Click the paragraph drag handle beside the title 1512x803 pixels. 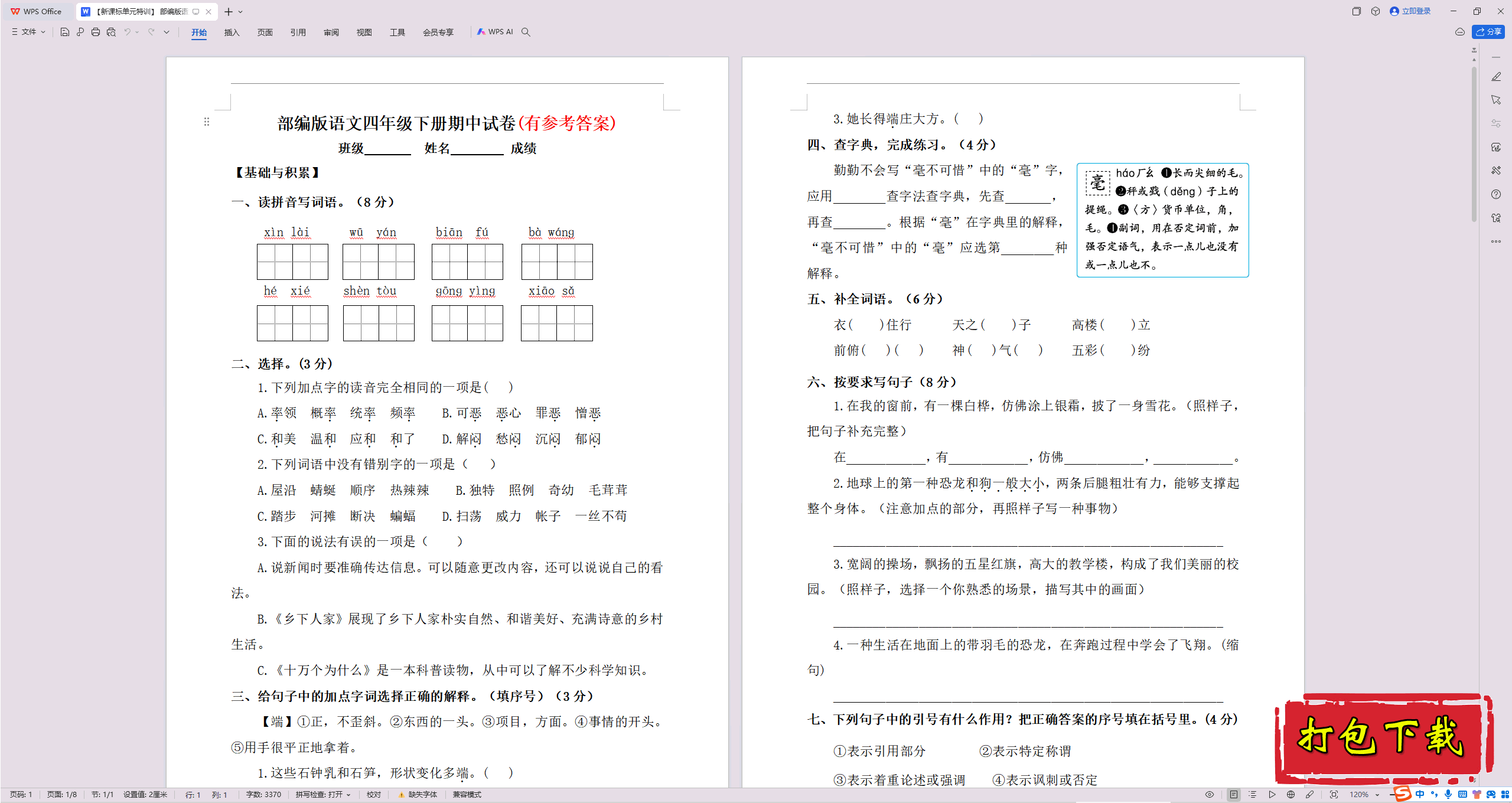[207, 122]
